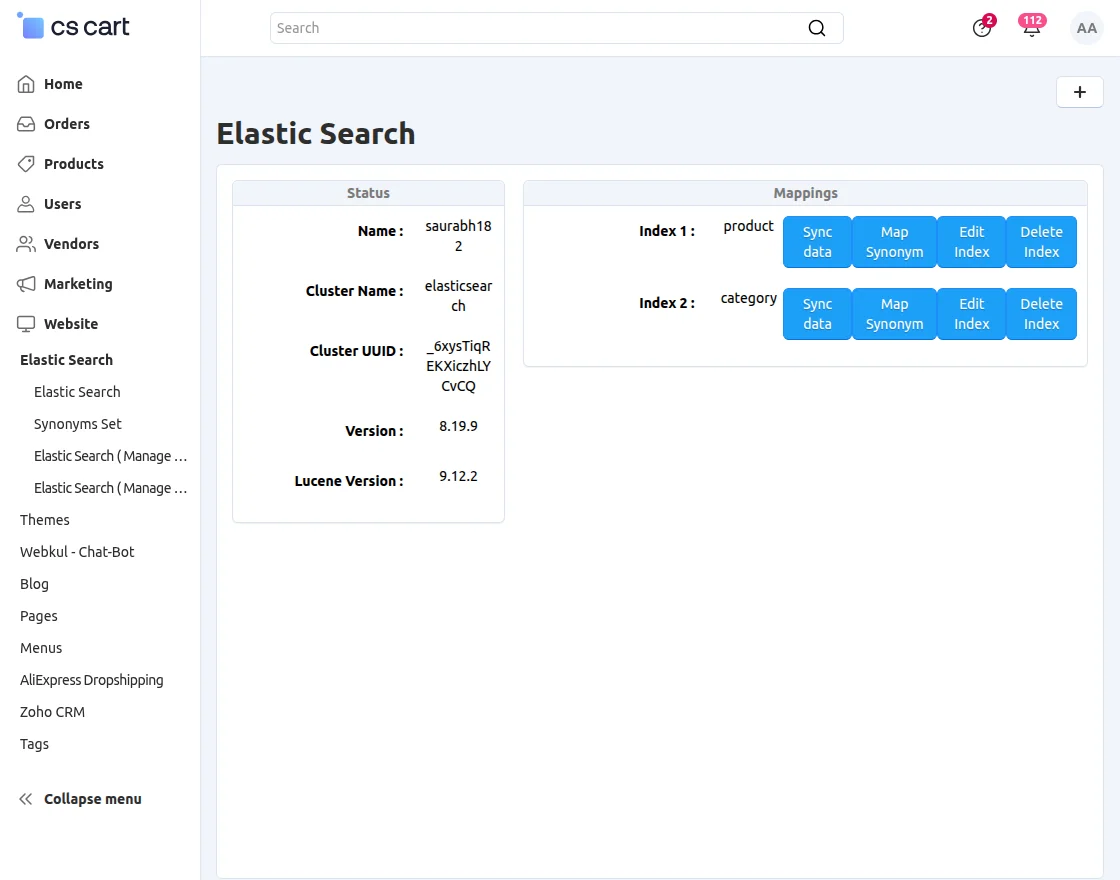Click the name value saurabh182
1120x880 pixels.
coord(459,236)
